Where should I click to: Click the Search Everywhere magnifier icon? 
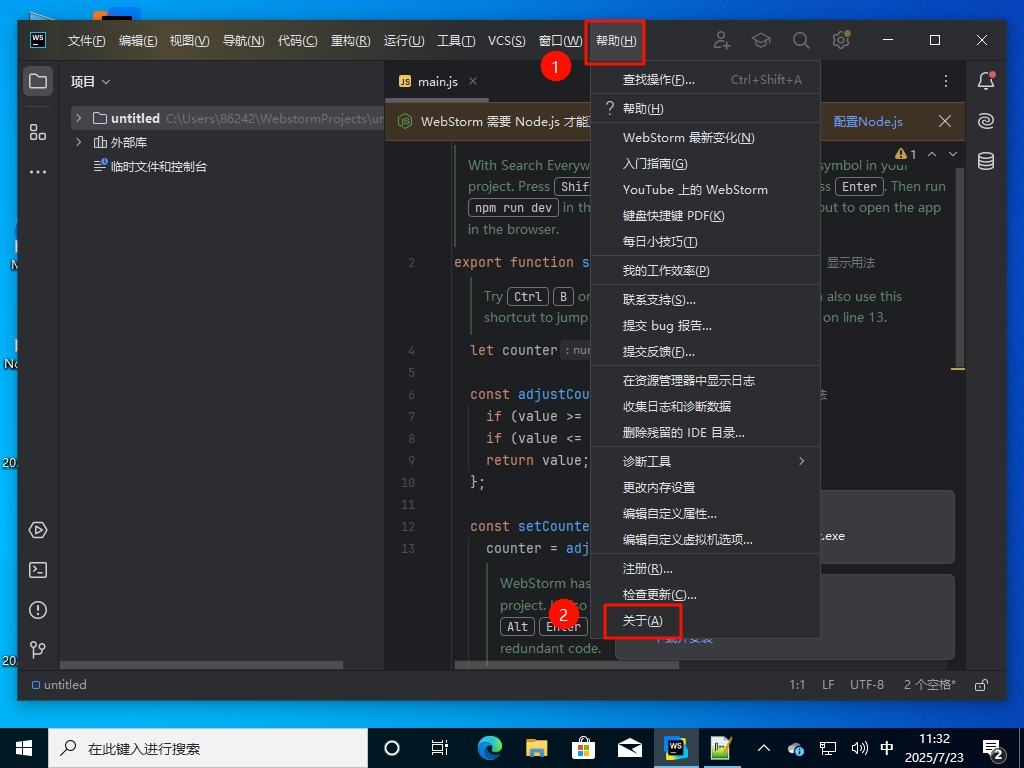[x=801, y=40]
